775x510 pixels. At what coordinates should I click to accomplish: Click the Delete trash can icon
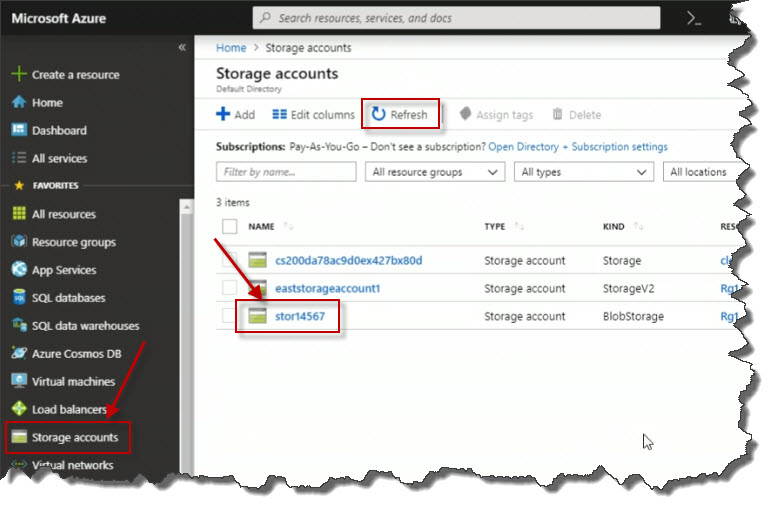558,114
